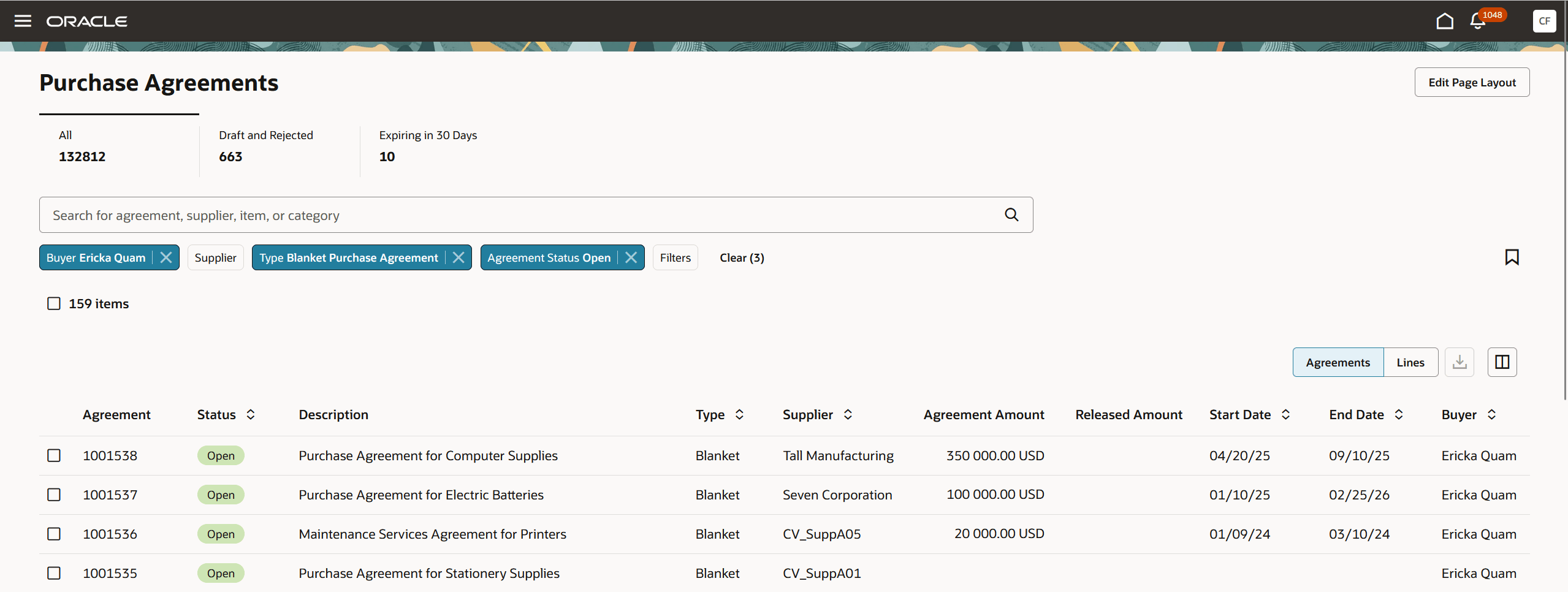This screenshot has width=1568, height=592.
Task: Switch to the Lines view tab
Action: click(x=1410, y=362)
